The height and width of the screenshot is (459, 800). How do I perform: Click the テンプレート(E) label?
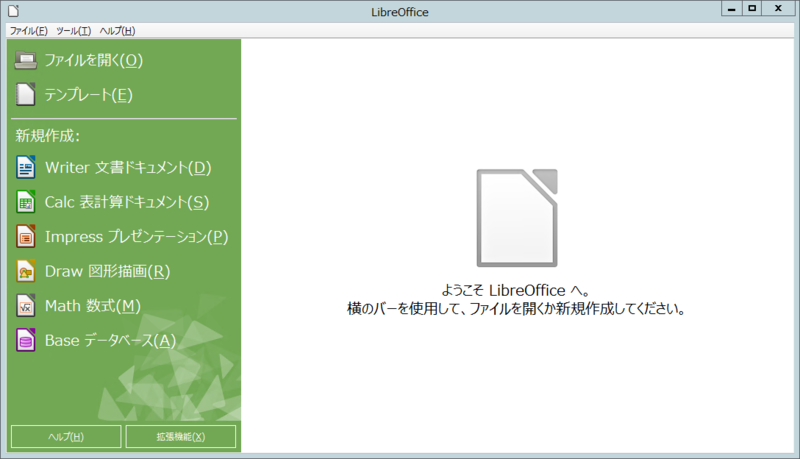point(89,95)
